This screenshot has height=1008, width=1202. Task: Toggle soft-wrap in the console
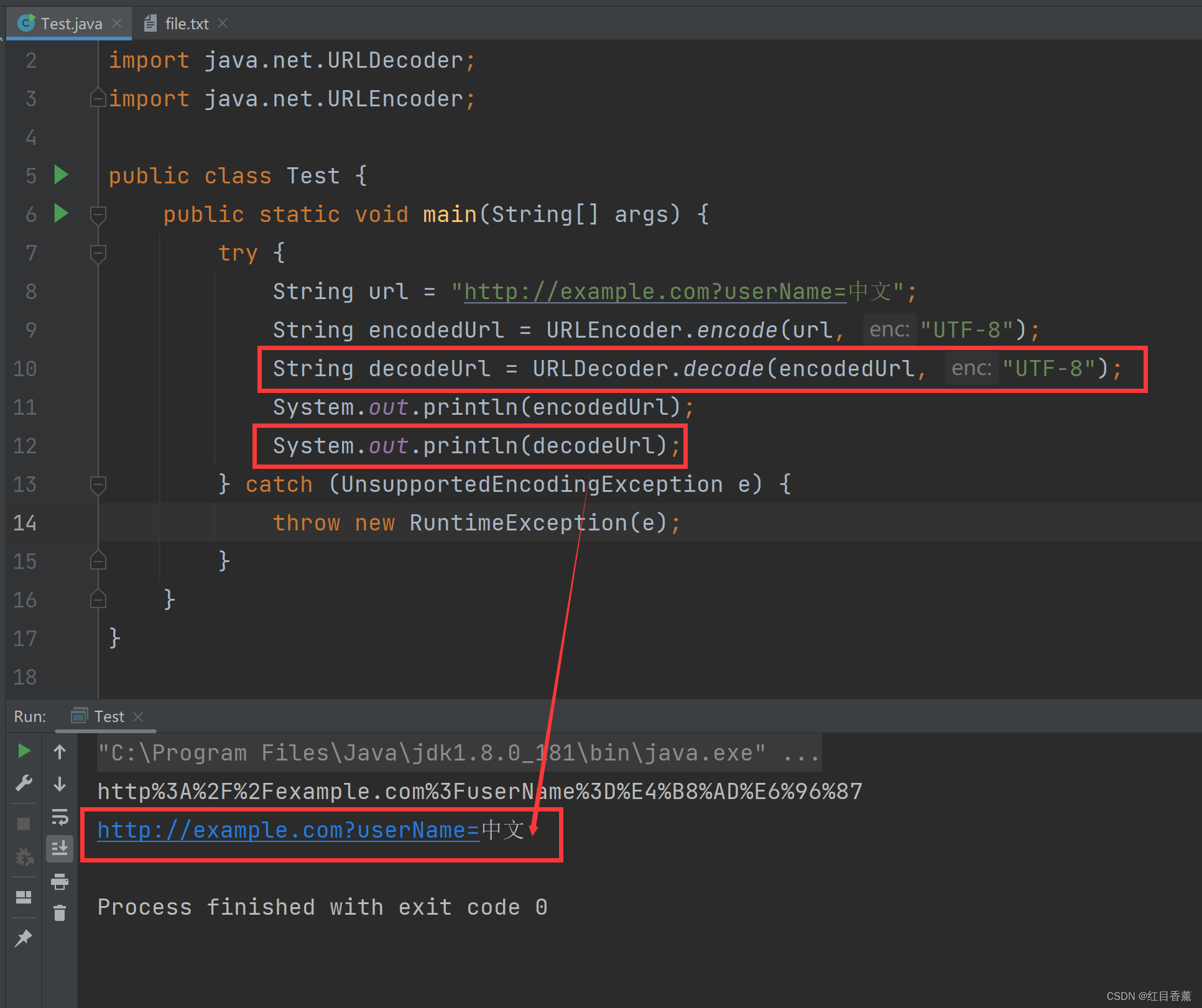click(60, 816)
